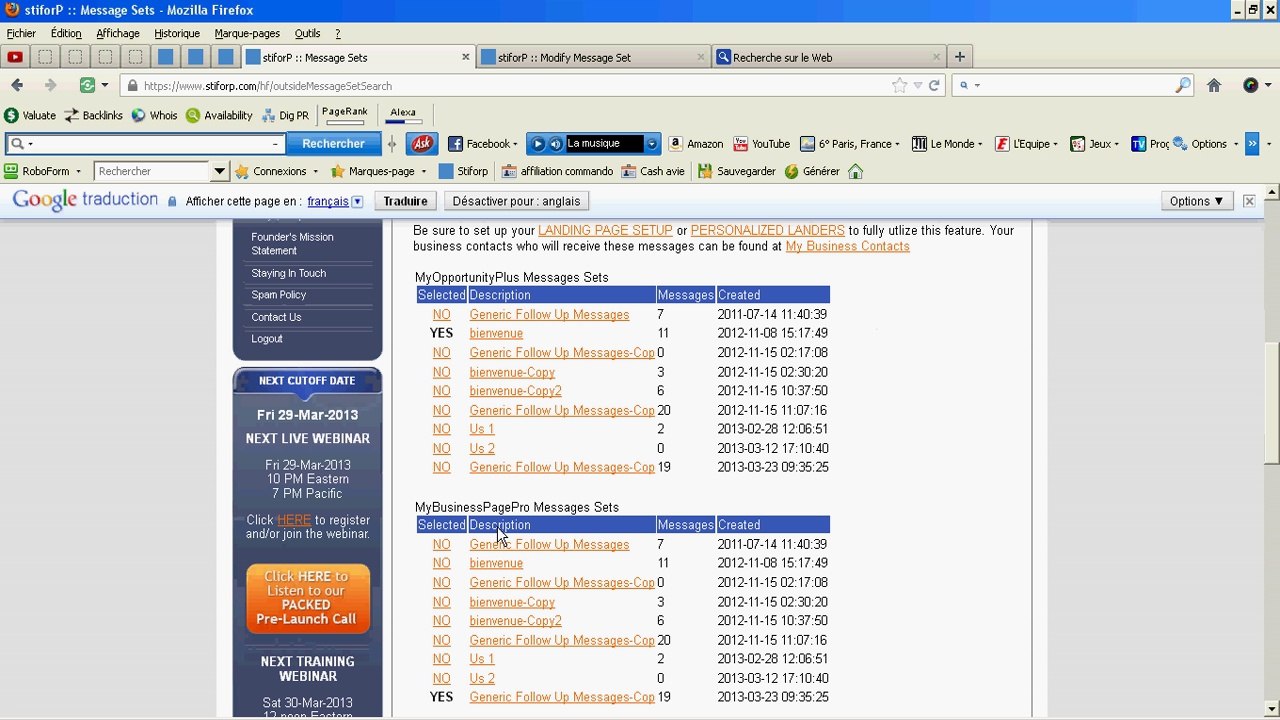Open the PERSONALIZED LANDERS link
Viewport: 1280px width, 720px height.
[x=767, y=230]
